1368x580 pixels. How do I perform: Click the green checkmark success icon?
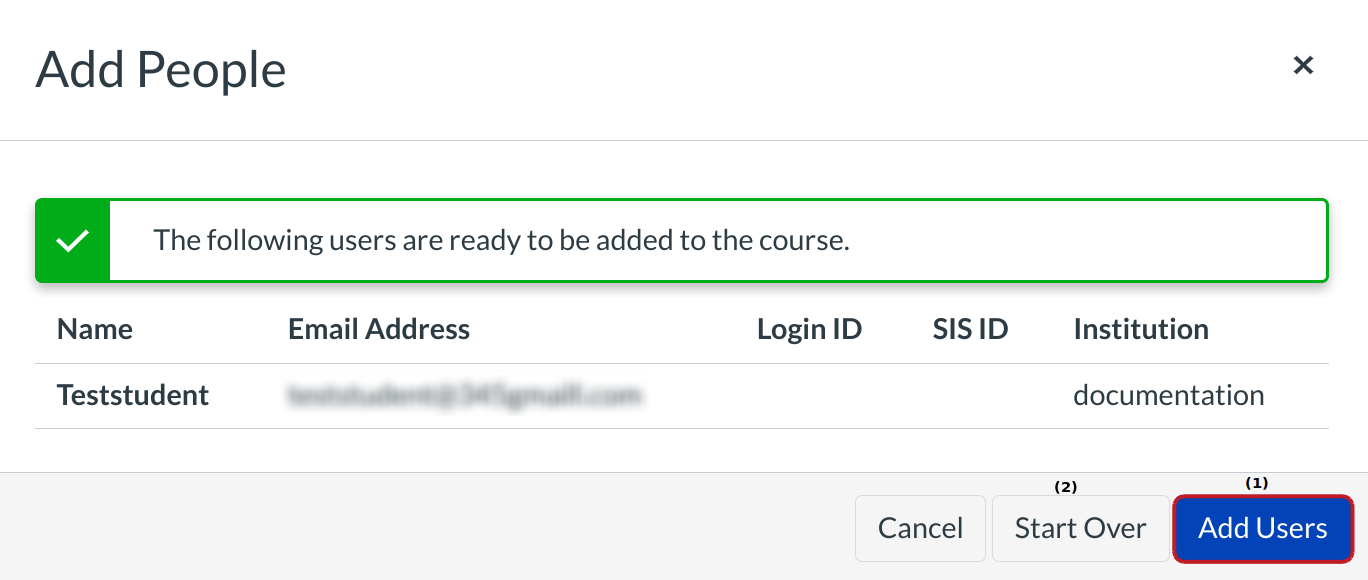pyautogui.click(x=72, y=241)
